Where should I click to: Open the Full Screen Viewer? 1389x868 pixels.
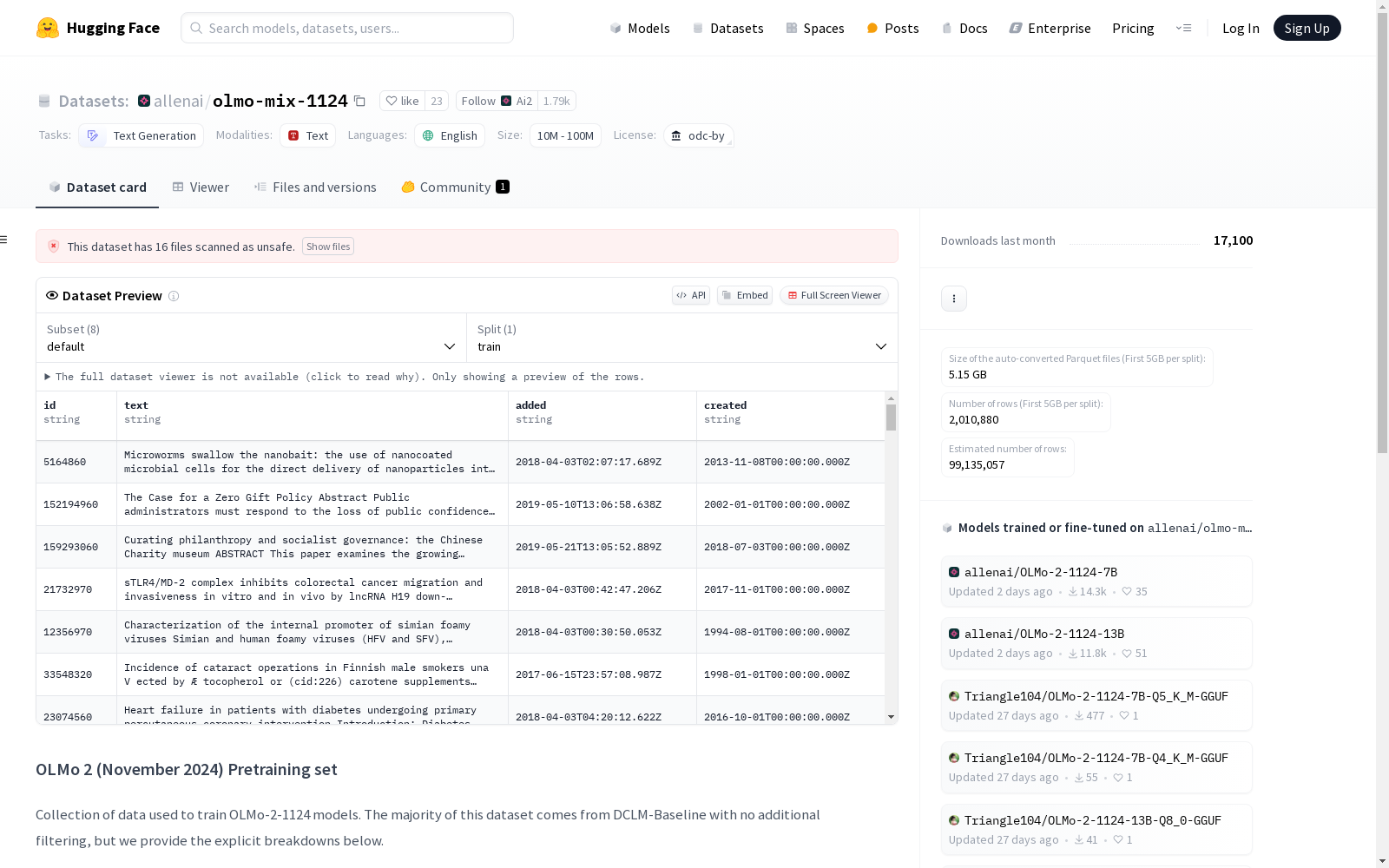coord(834,295)
